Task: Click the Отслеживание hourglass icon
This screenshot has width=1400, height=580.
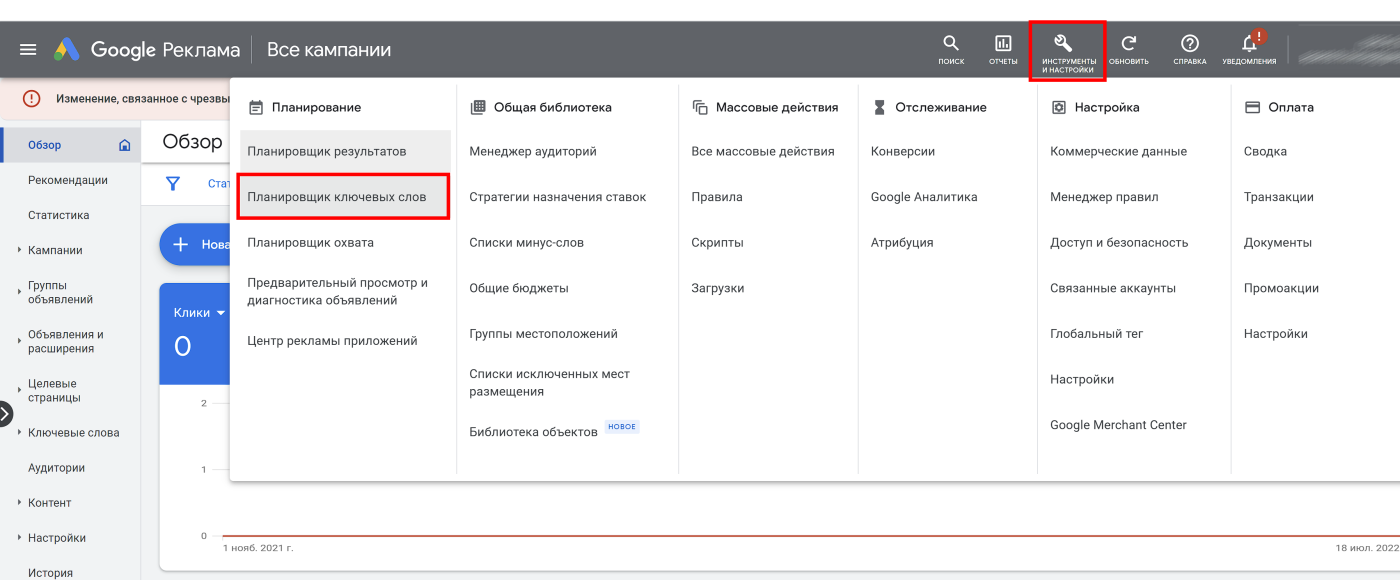Action: point(879,107)
